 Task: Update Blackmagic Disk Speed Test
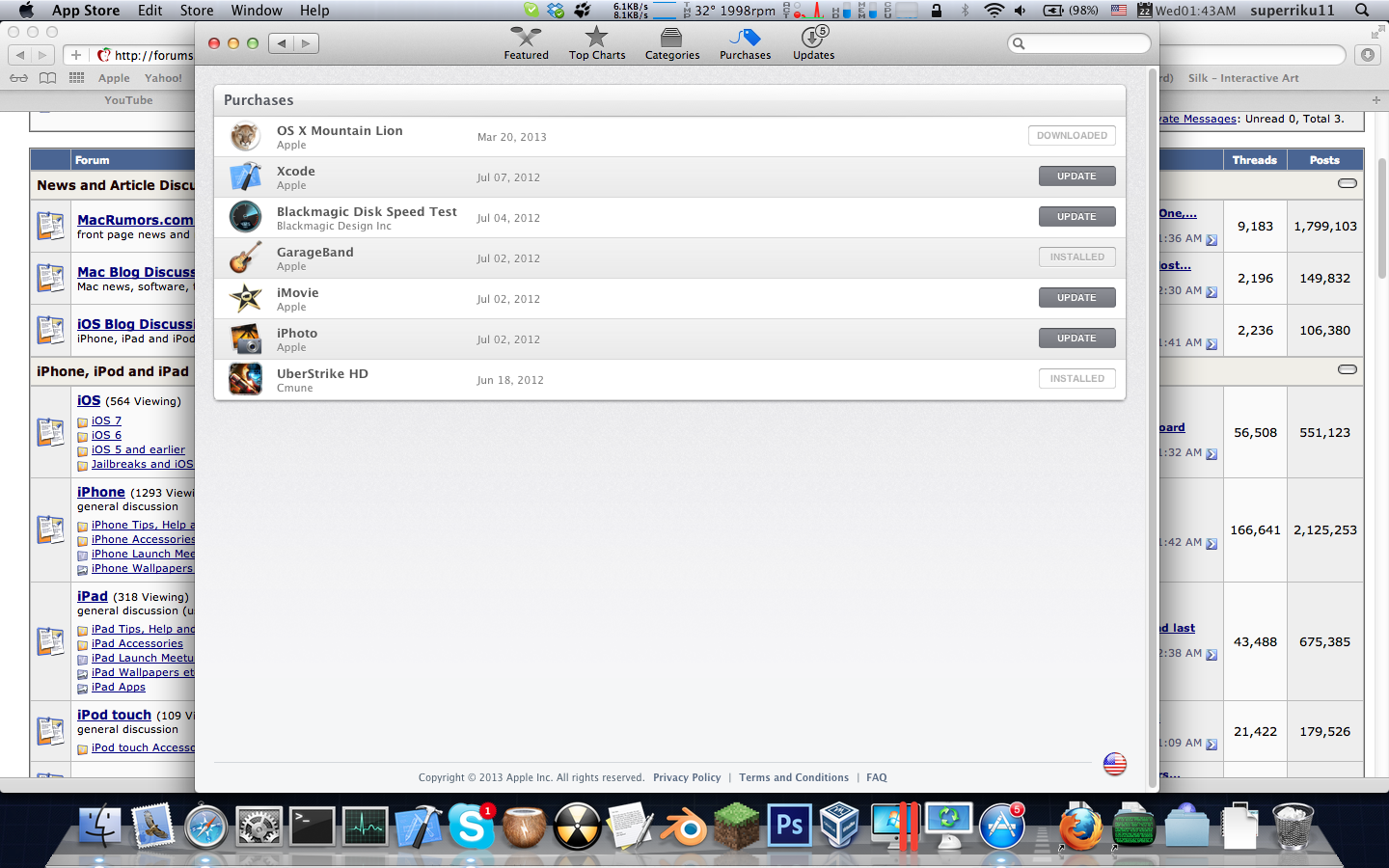(1076, 217)
